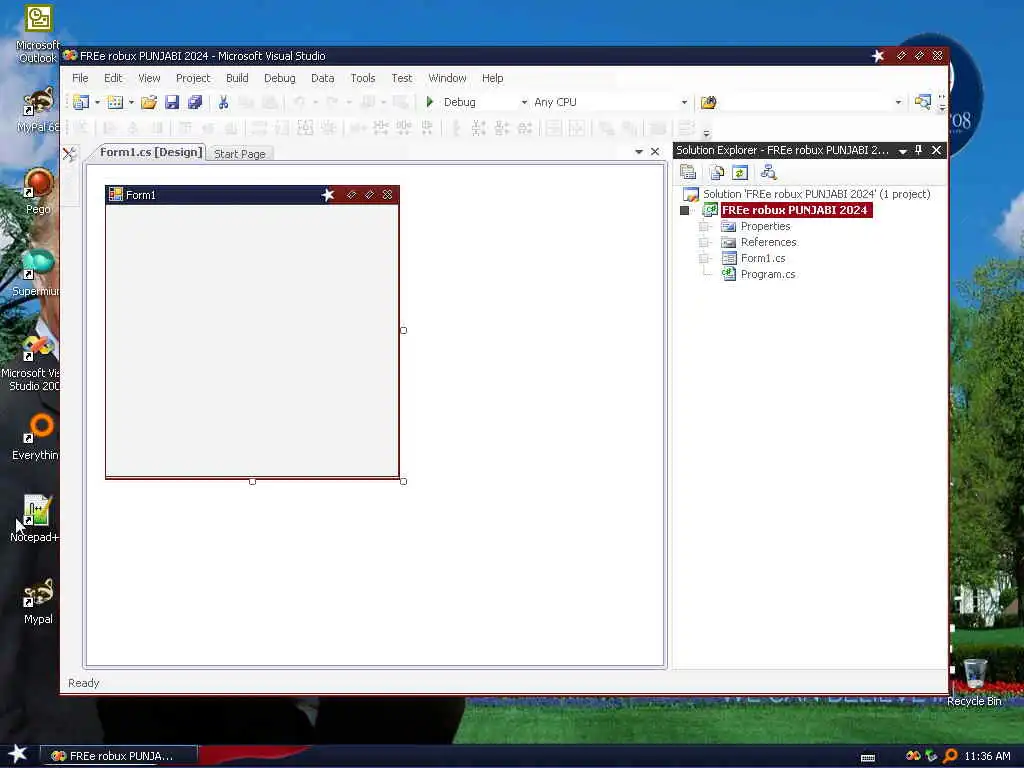This screenshot has width=1024, height=768.
Task: Open the Pego desktop shortcut
Action: point(38,191)
